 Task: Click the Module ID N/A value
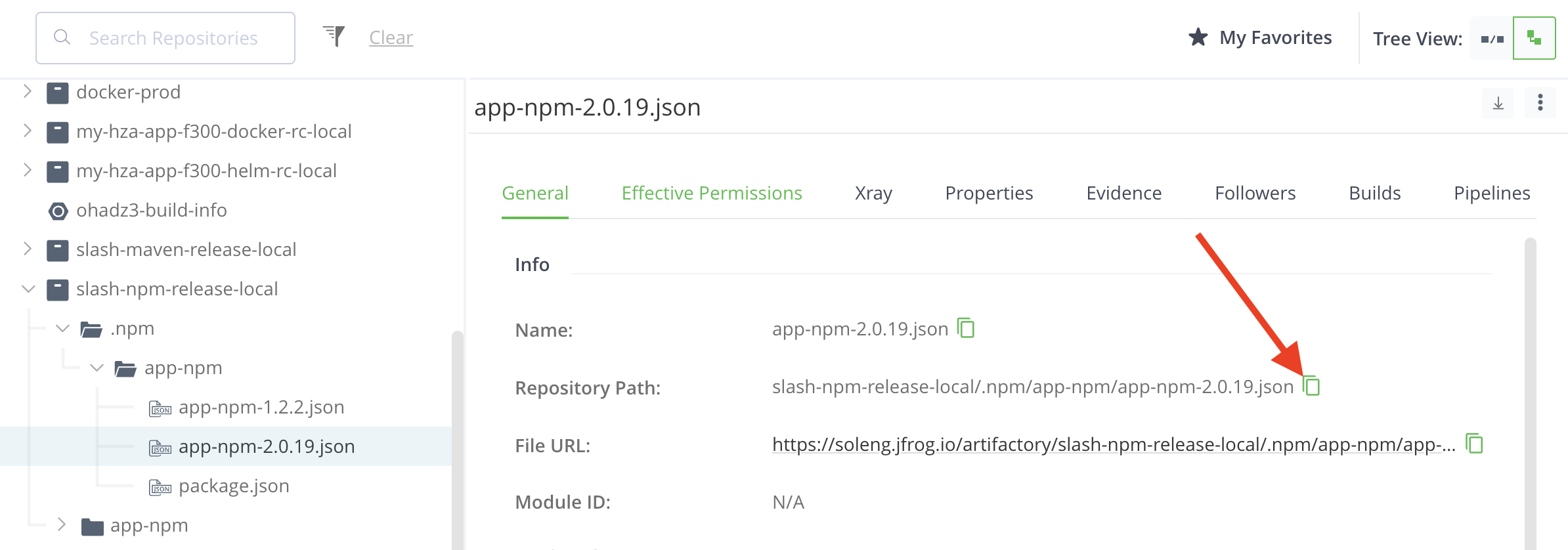tap(788, 502)
